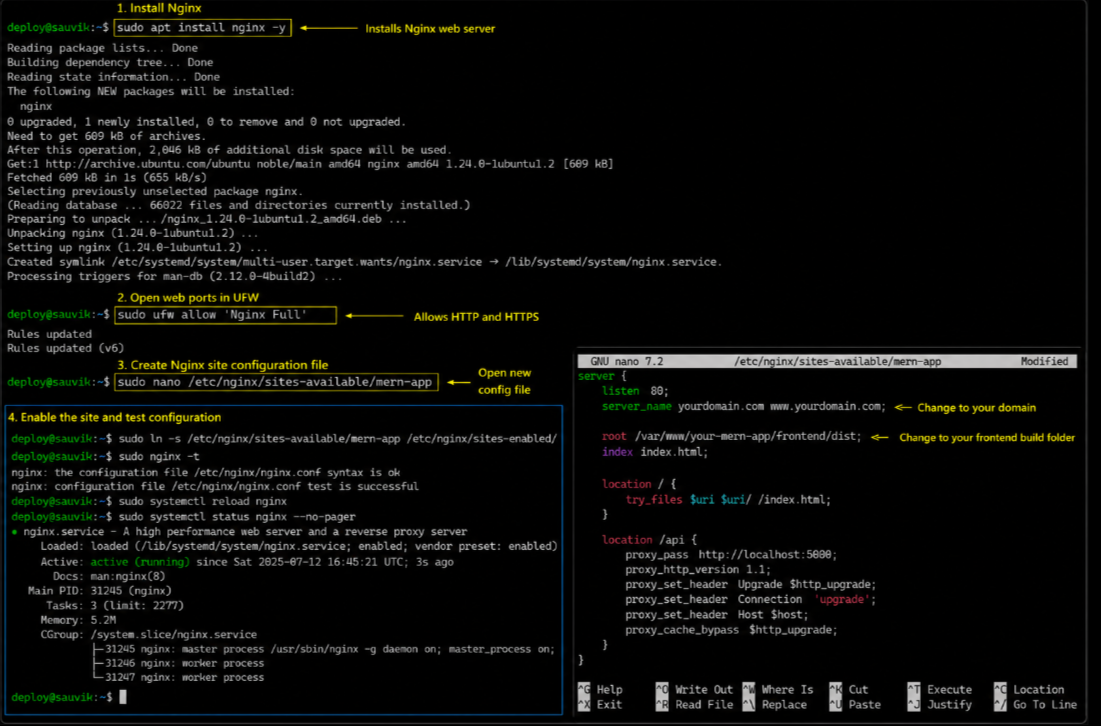Viewport: 1101px width, 726px height.
Task: Select the ^/ Go To Line shortcut
Action: (x=1035, y=704)
